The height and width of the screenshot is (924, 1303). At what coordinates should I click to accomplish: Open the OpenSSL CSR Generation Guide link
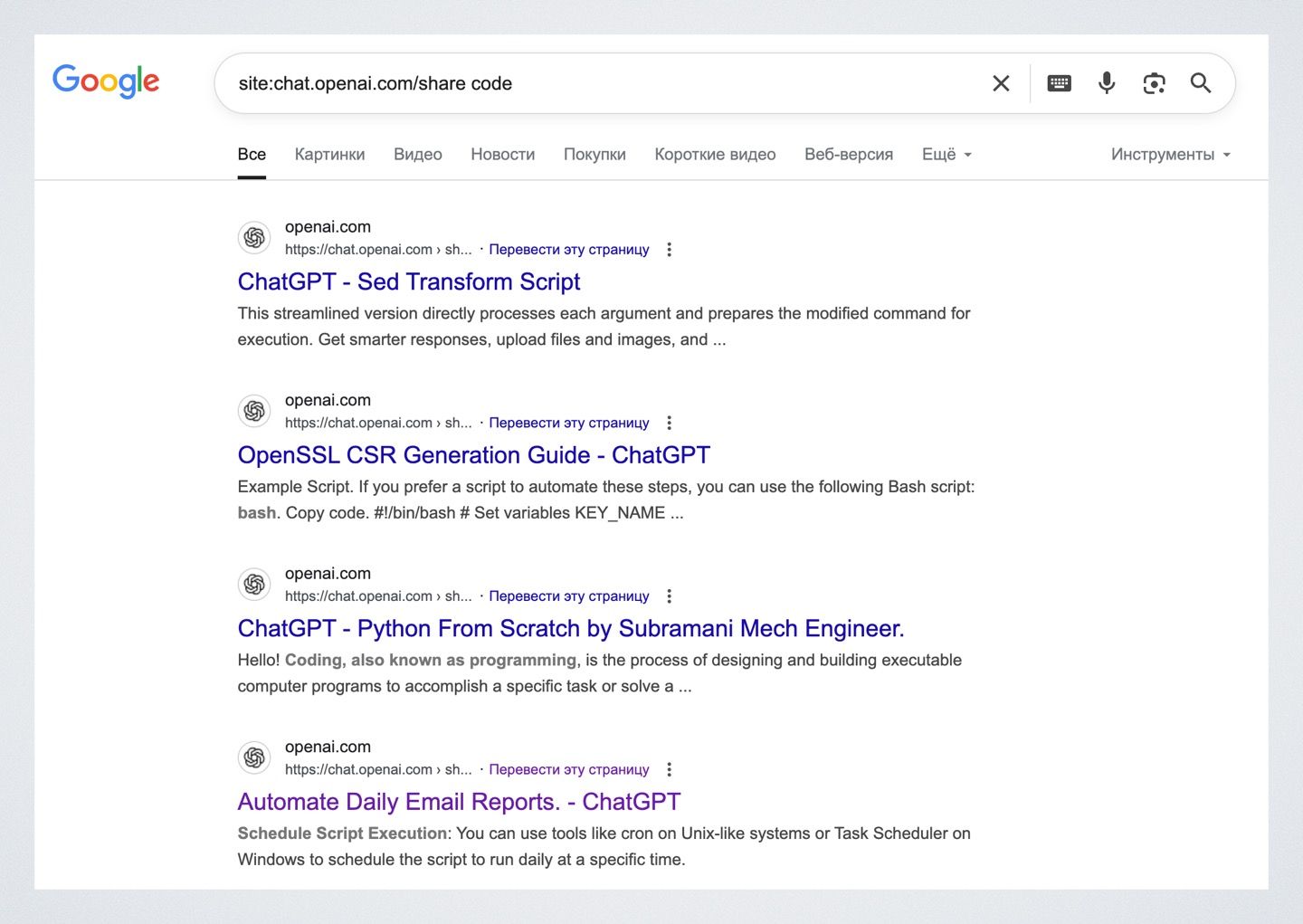(473, 455)
